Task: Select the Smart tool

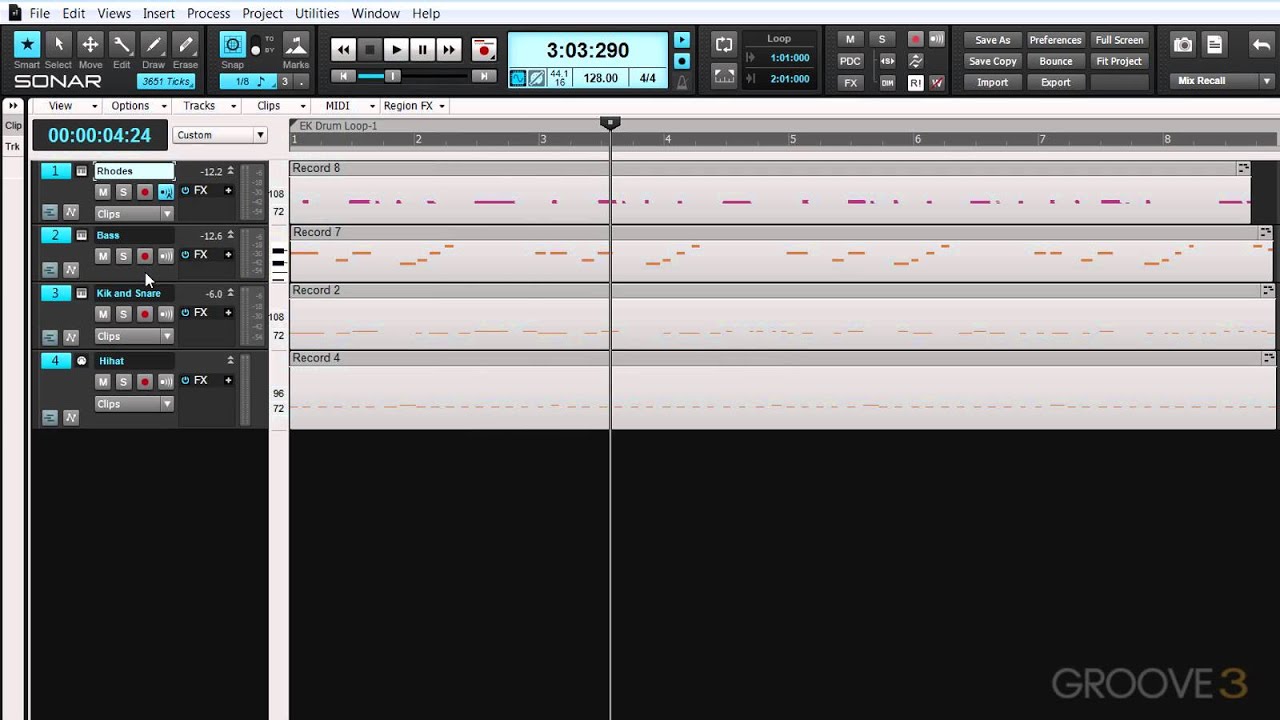Action: pos(27,45)
